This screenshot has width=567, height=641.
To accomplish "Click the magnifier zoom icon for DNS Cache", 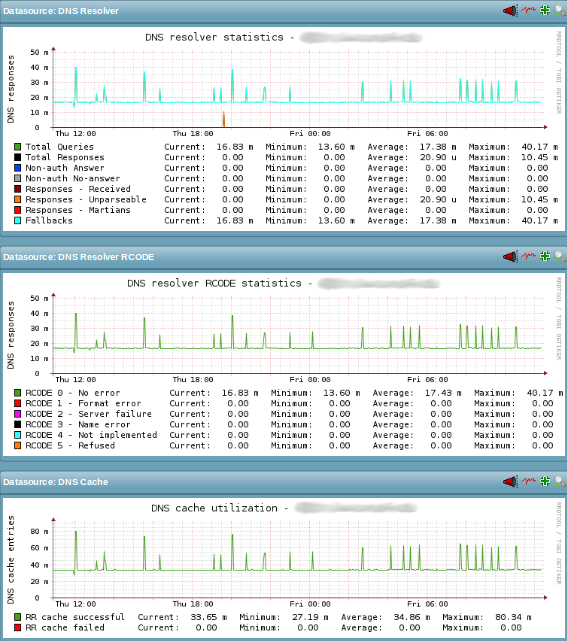I will tap(560, 482).
